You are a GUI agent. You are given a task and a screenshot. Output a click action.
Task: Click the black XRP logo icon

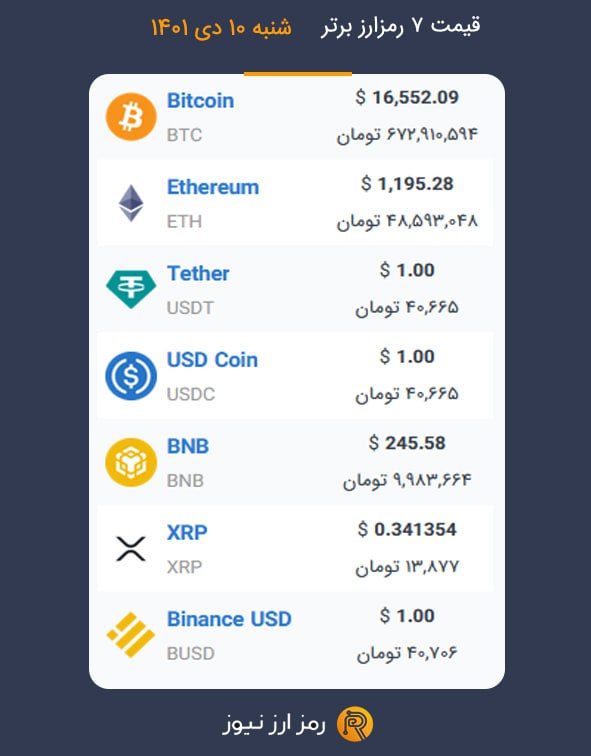131,549
